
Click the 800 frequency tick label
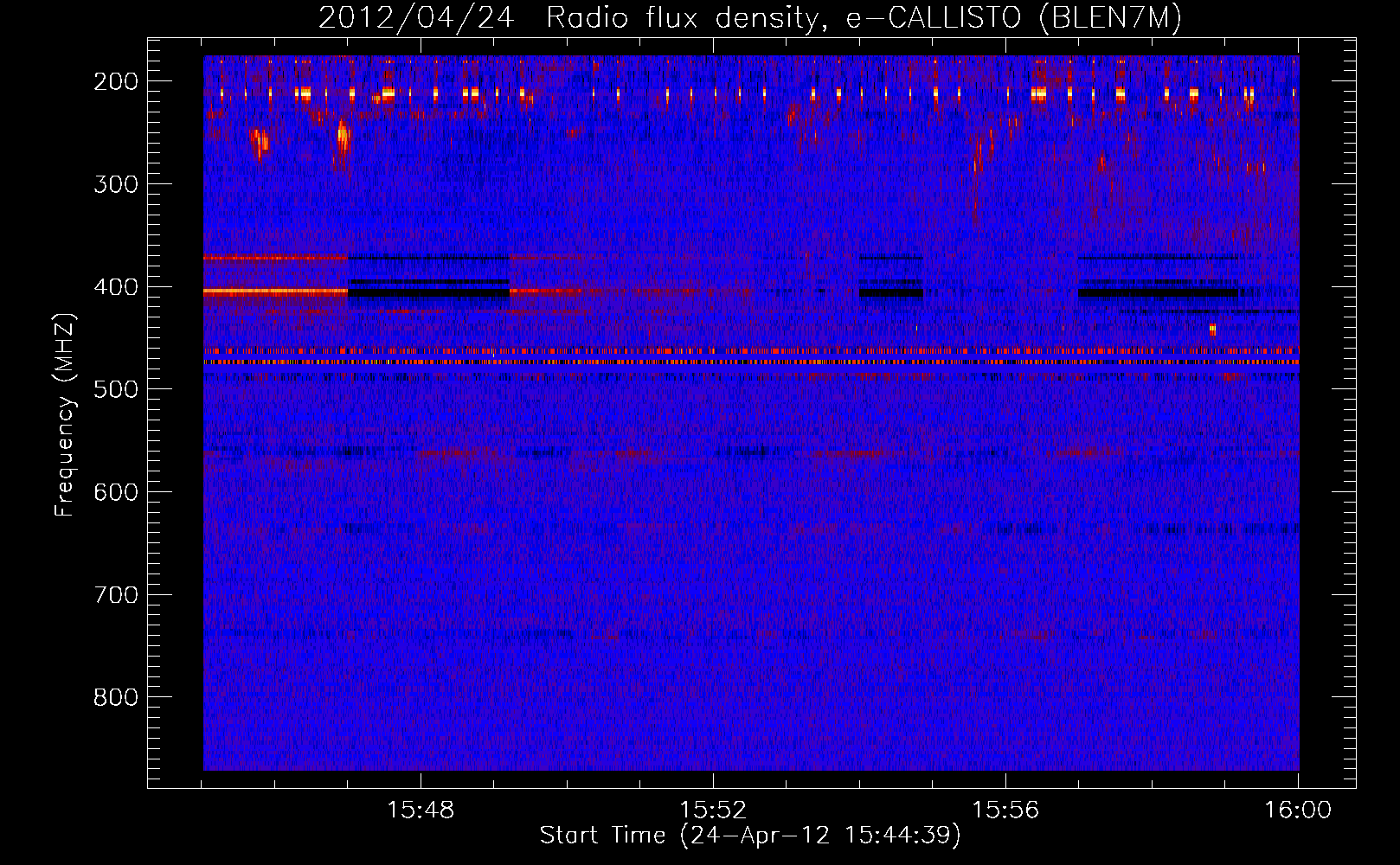tap(116, 697)
